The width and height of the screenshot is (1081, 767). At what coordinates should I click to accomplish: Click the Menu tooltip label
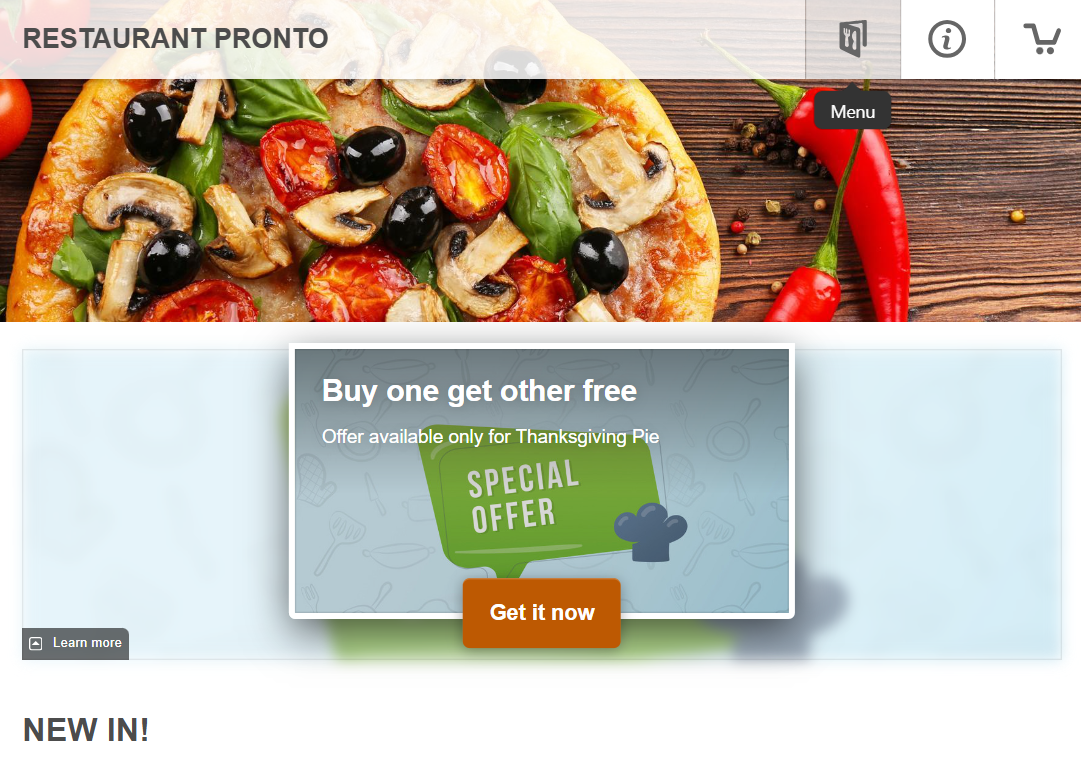pyautogui.click(x=853, y=112)
